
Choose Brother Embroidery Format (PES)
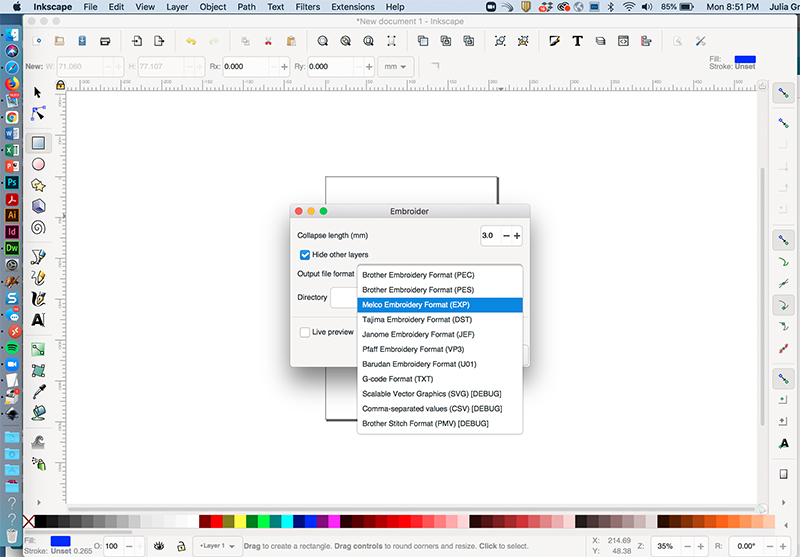[x=440, y=290]
